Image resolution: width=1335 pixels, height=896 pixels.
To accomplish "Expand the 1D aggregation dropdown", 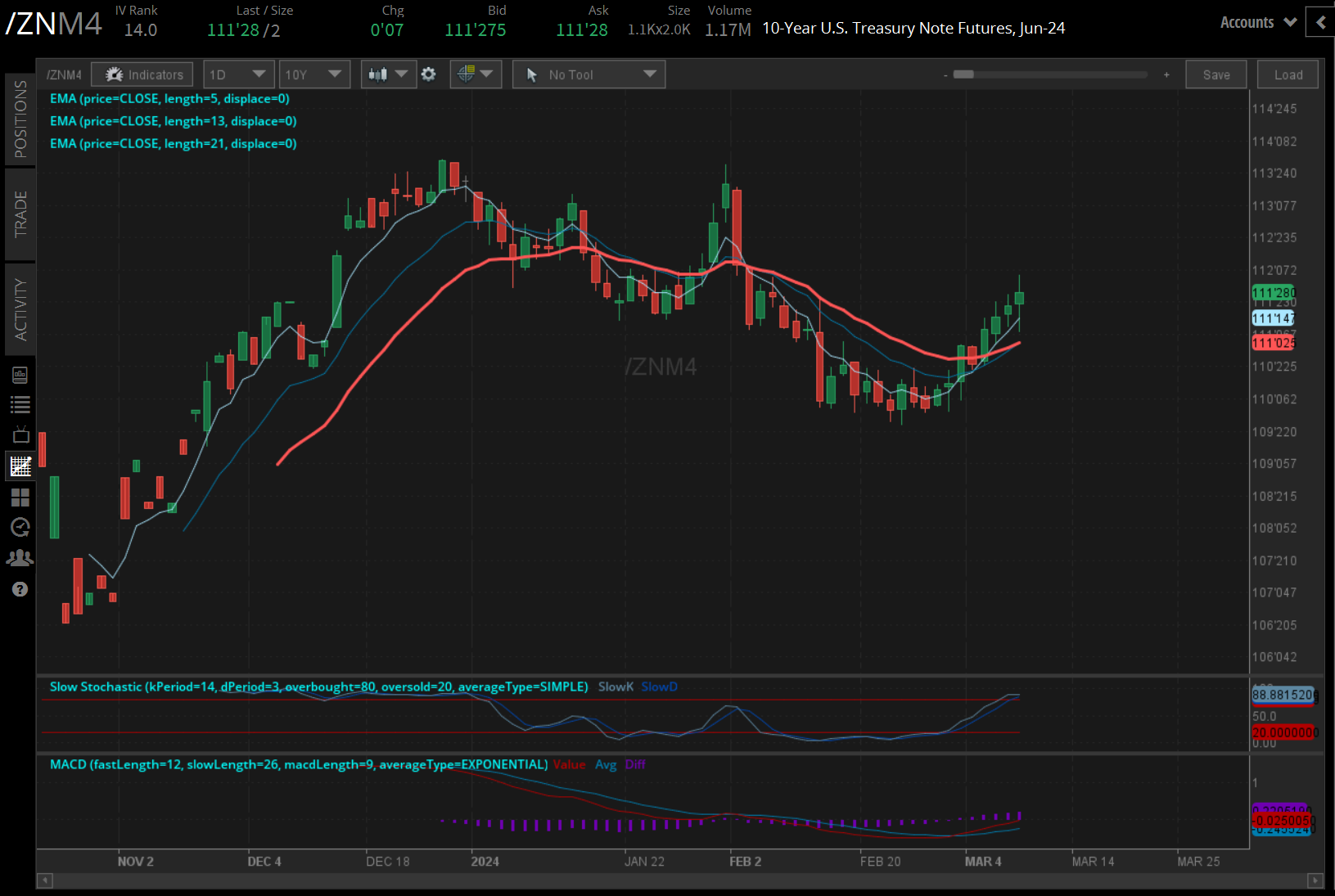I will pyautogui.click(x=238, y=74).
